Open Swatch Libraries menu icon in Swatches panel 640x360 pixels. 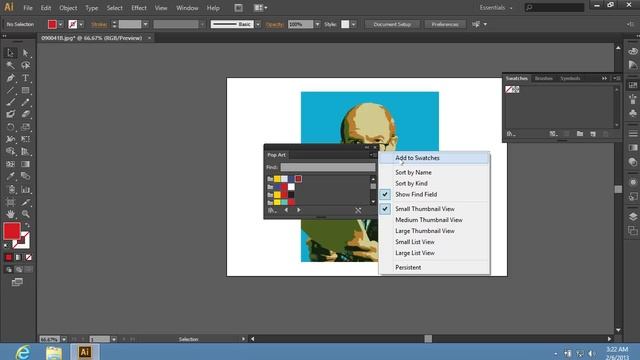[x=511, y=134]
